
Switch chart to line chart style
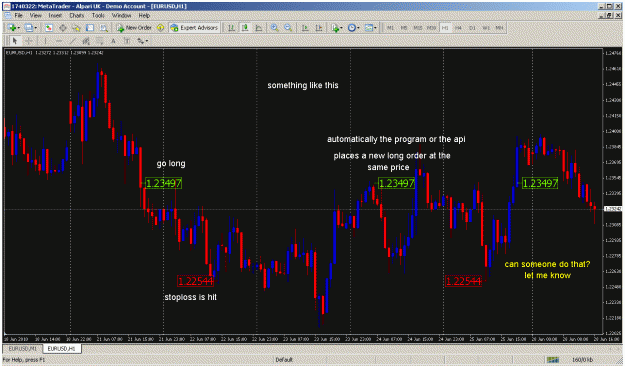pos(258,28)
